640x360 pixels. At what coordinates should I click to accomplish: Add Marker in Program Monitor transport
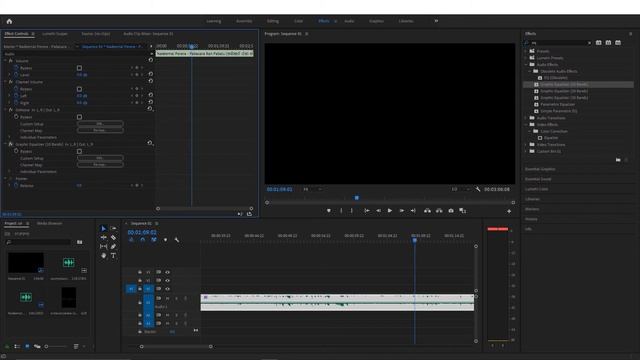point(329,211)
